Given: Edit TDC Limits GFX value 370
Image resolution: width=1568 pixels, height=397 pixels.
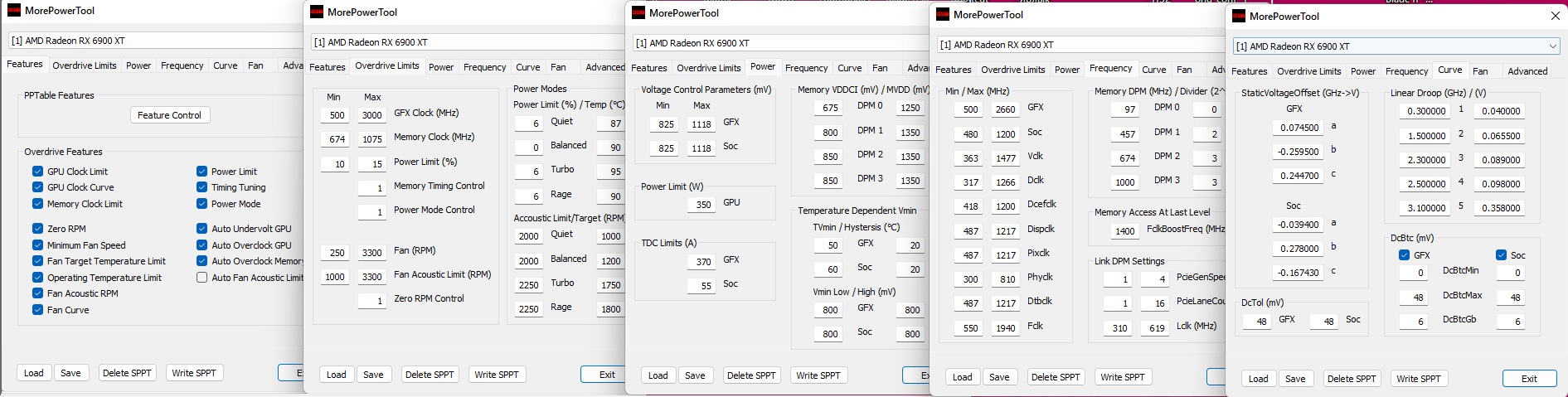Looking at the screenshot, I should (703, 262).
